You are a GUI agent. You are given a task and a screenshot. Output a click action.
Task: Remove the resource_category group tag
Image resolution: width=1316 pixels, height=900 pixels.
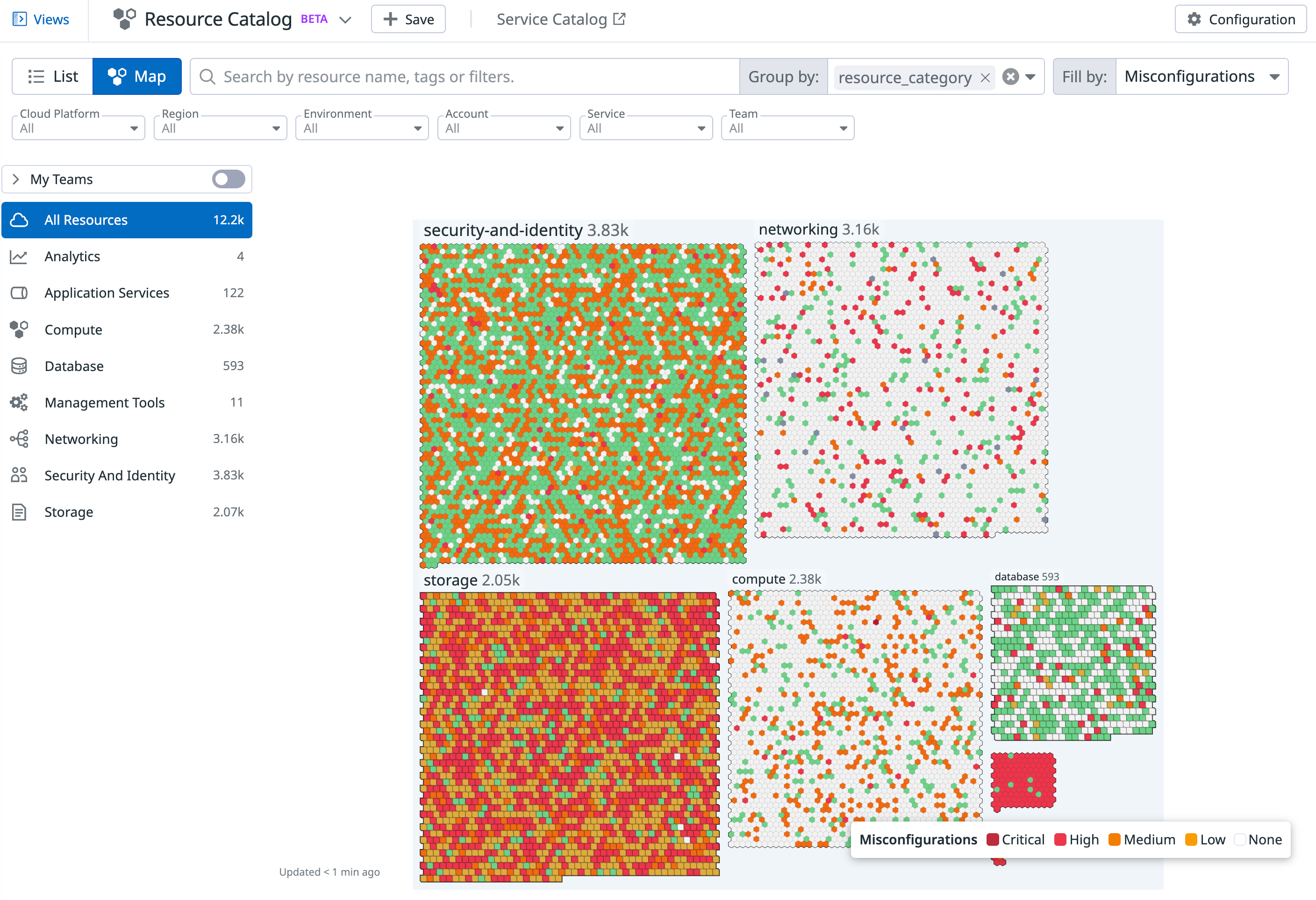click(x=985, y=78)
